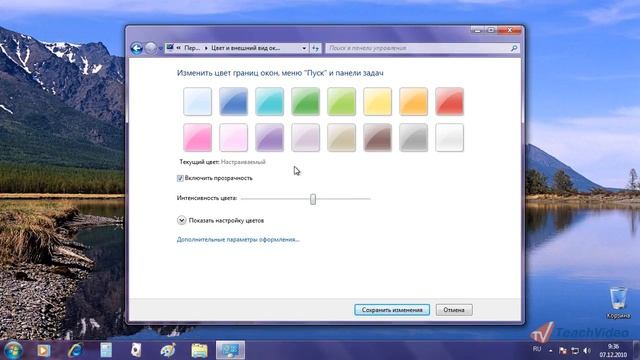Open the Solitaire card game taskbar icon
This screenshot has height=360, width=640.
pyautogui.click(x=136, y=350)
